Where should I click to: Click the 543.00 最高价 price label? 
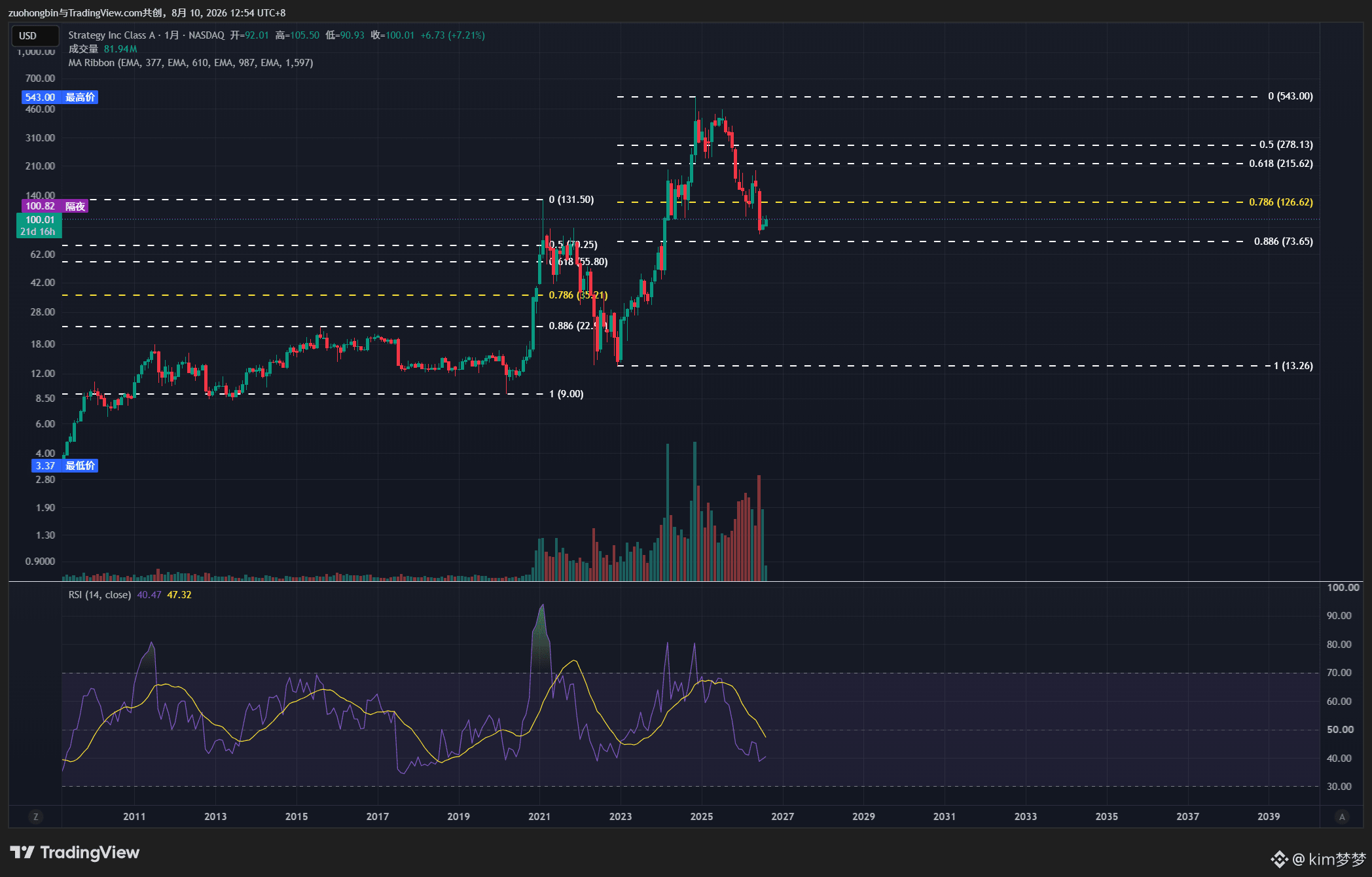click(60, 98)
